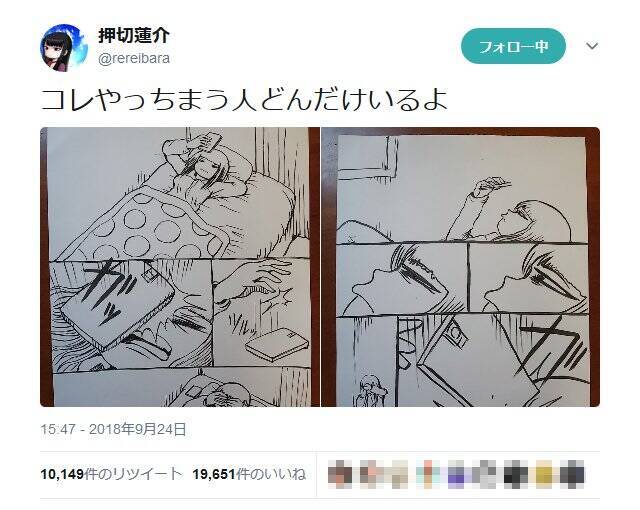The image size is (640, 510).
Task: Click the third blurred liker avatar
Action: 398,474
